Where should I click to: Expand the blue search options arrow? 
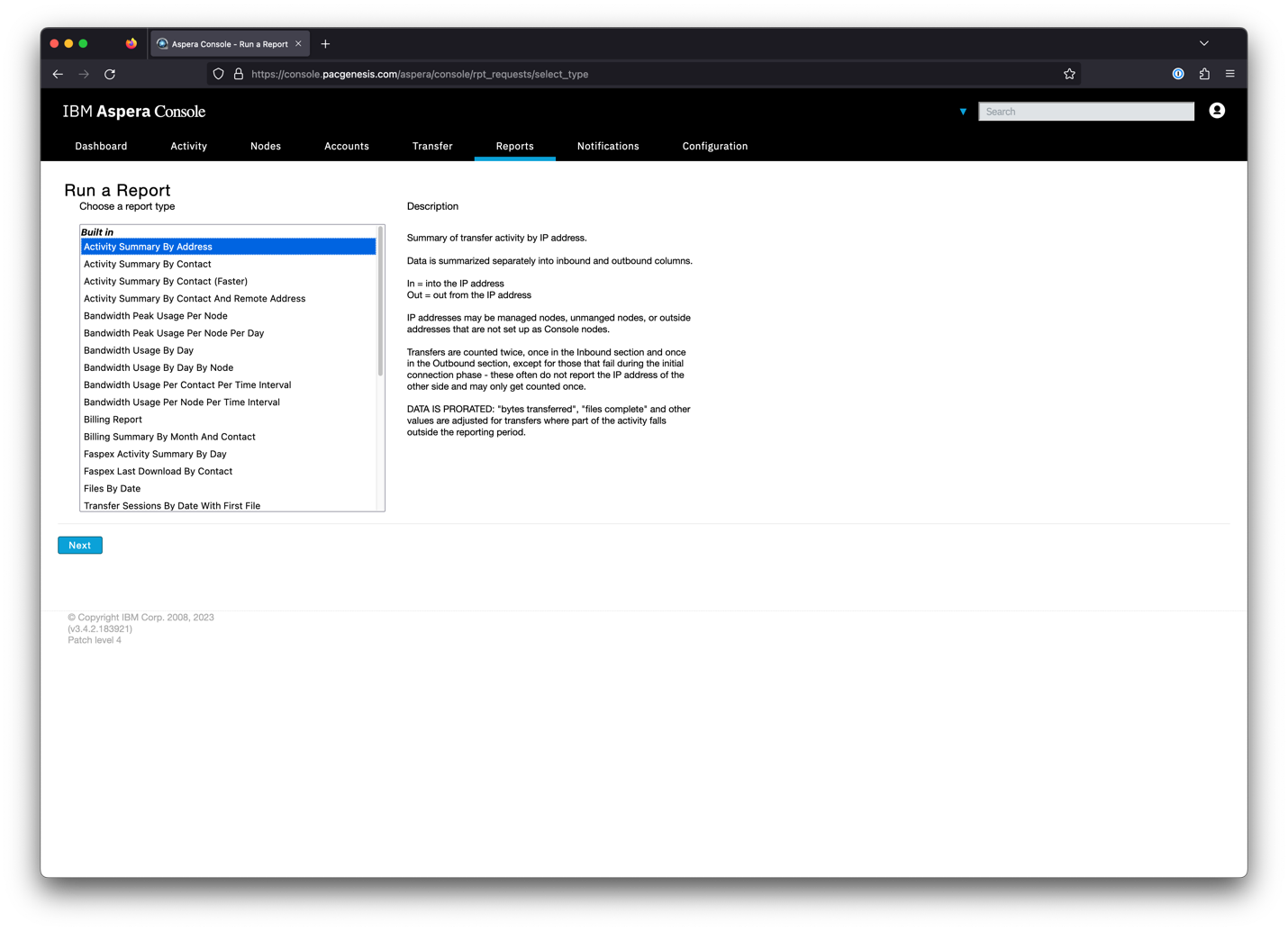(963, 112)
